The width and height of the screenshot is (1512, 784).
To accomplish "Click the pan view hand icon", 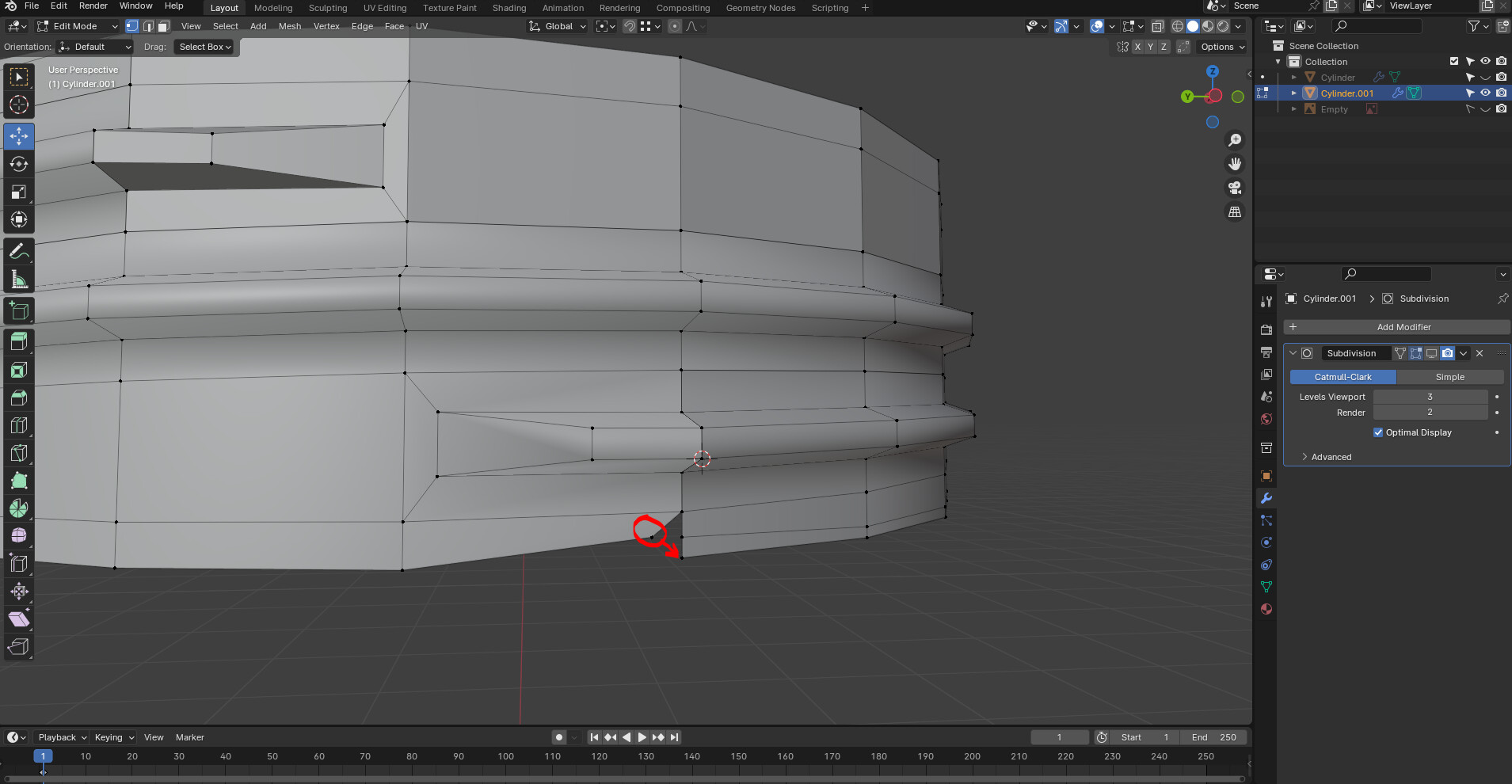I will click(1235, 164).
